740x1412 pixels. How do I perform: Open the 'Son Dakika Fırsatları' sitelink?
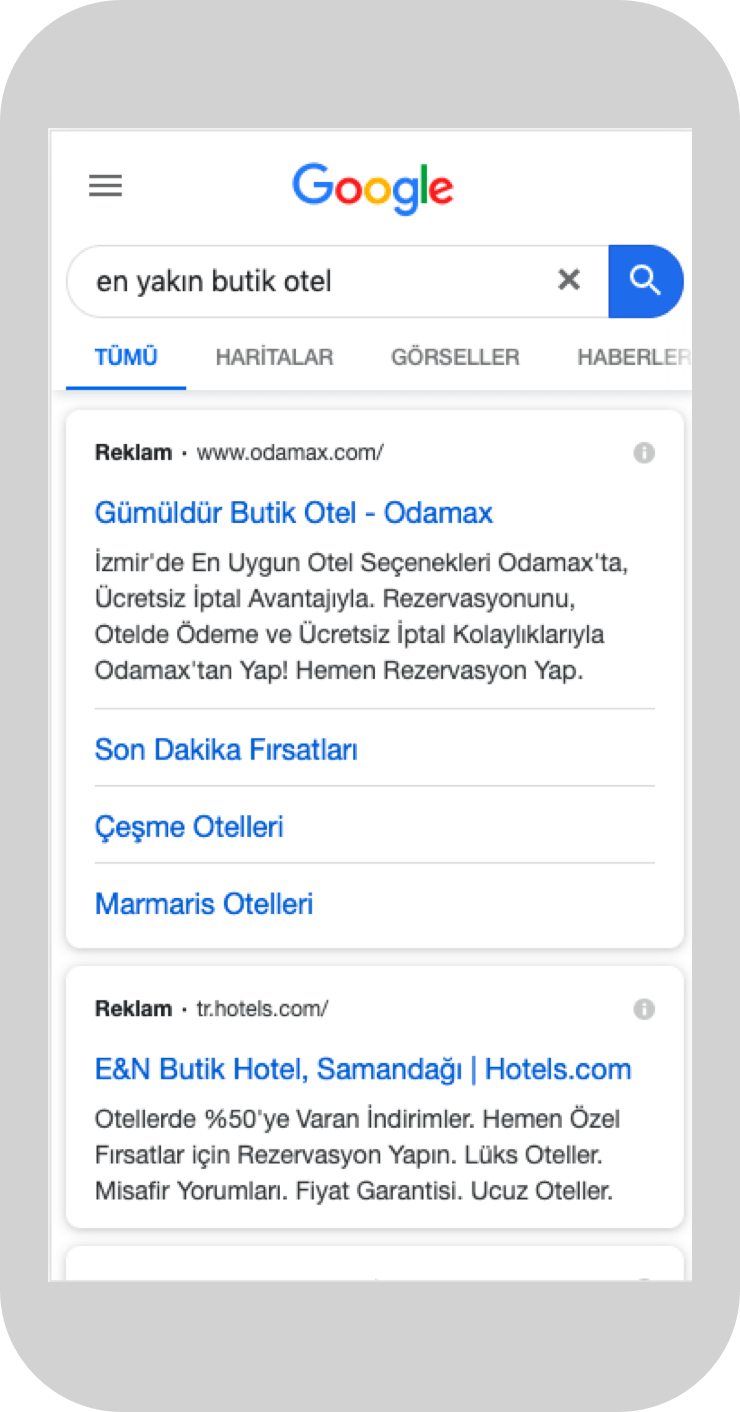pos(226,750)
